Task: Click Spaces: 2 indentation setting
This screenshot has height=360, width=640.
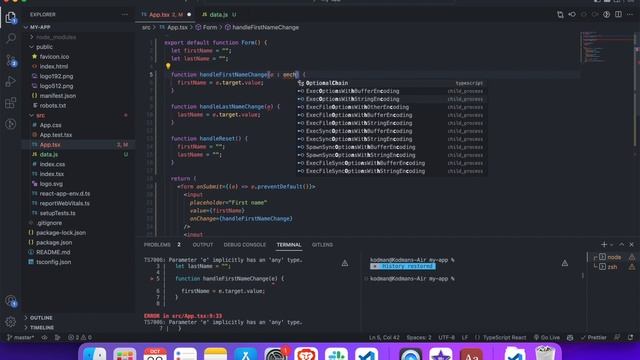Action: click(x=419, y=338)
